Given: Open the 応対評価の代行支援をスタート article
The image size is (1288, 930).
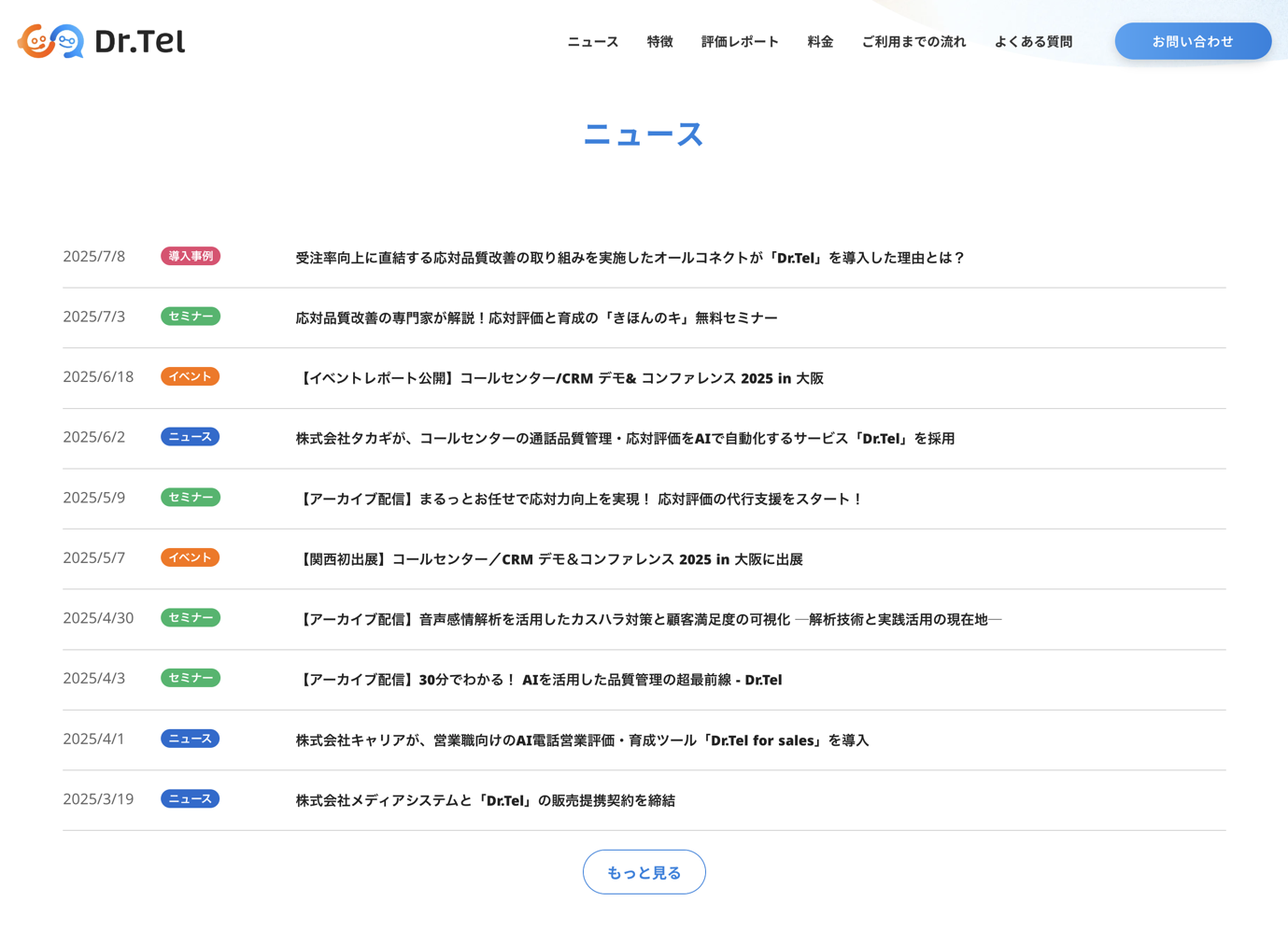Looking at the screenshot, I should click(x=579, y=500).
